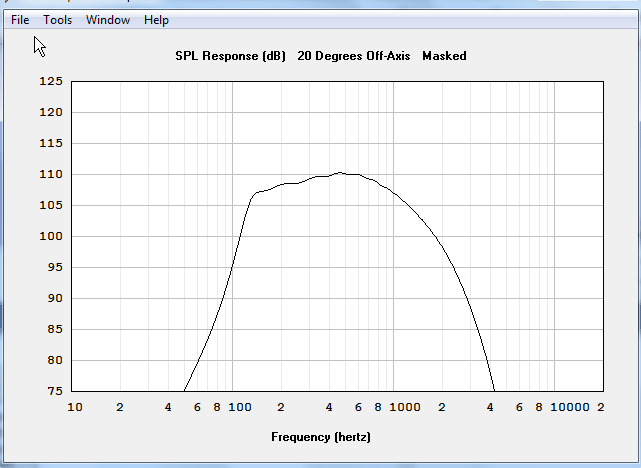Viewport: 641px width, 468px height.
Task: Click the 95 value on the dB axis
Action: point(55,267)
